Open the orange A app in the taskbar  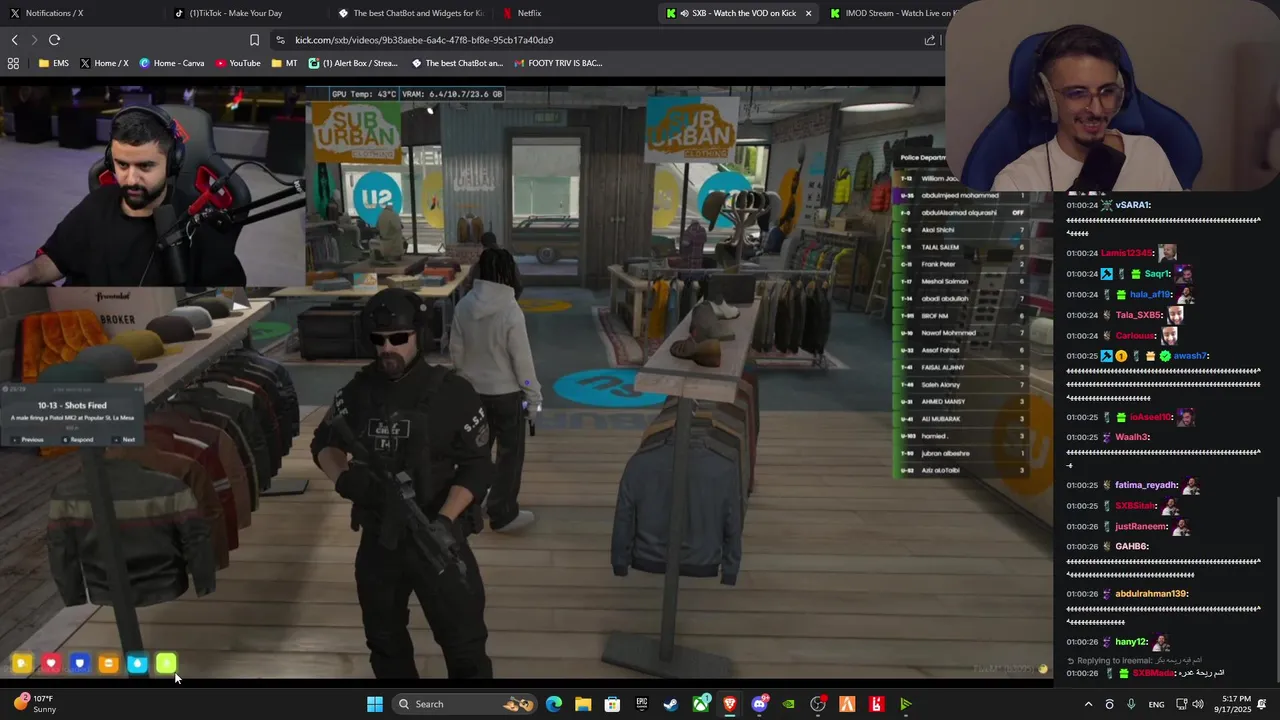tap(848, 704)
